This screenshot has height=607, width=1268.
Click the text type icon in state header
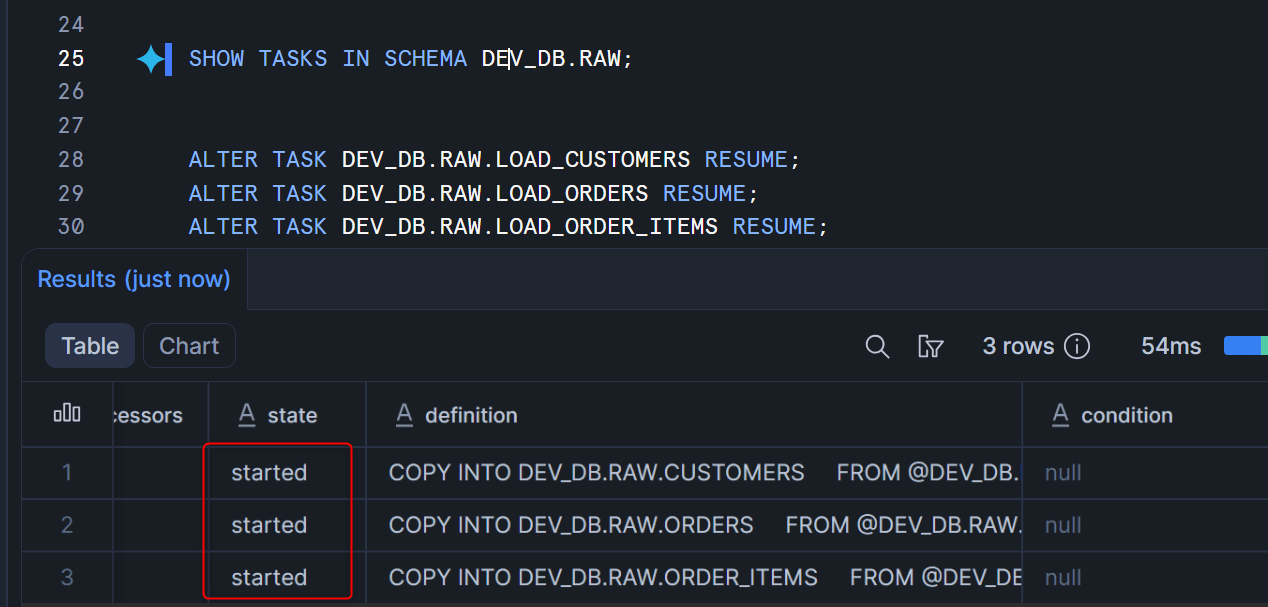[247, 415]
